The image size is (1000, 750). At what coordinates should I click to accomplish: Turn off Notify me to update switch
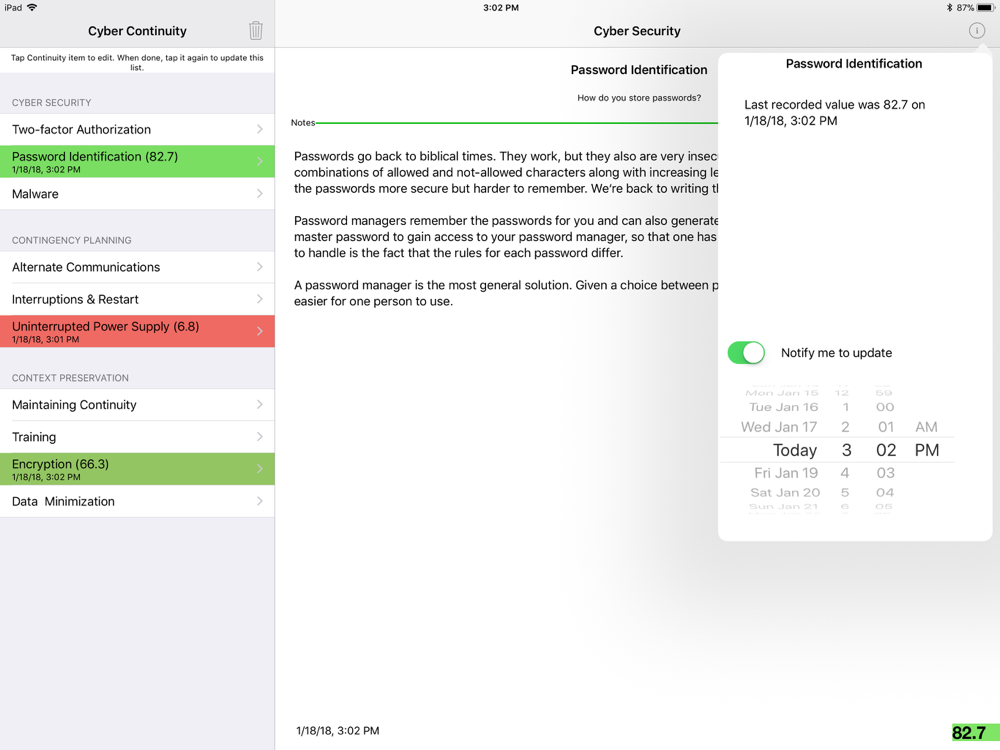point(746,353)
